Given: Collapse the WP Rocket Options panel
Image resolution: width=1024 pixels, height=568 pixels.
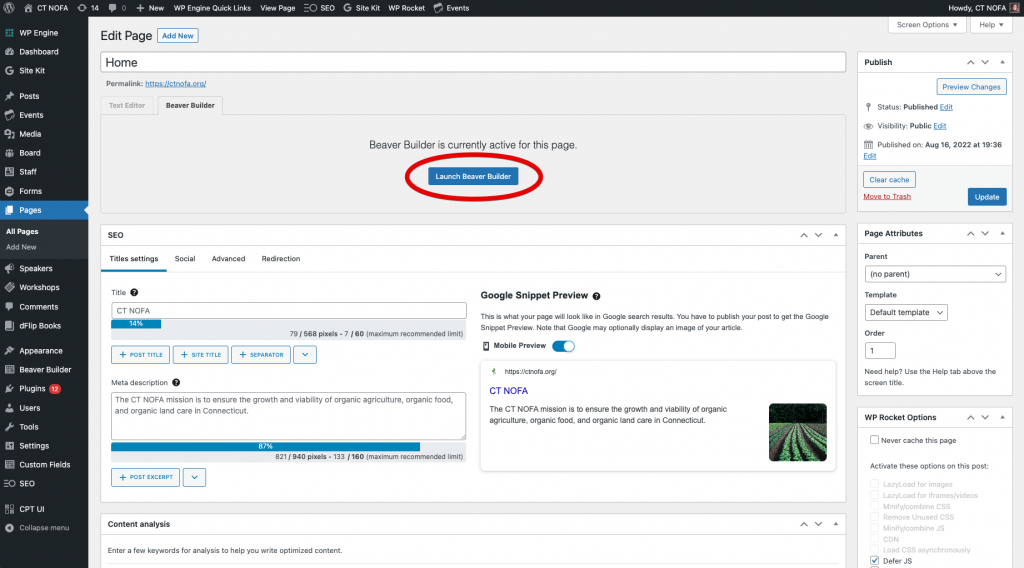Looking at the screenshot, I should click(1002, 417).
